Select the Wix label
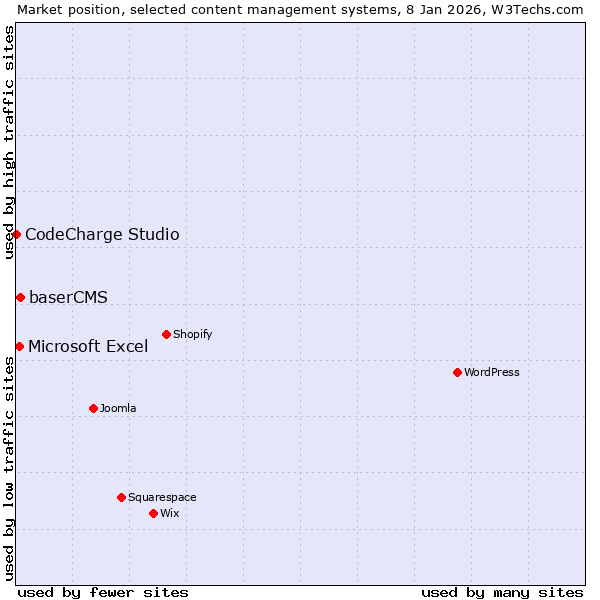 click(170, 513)
